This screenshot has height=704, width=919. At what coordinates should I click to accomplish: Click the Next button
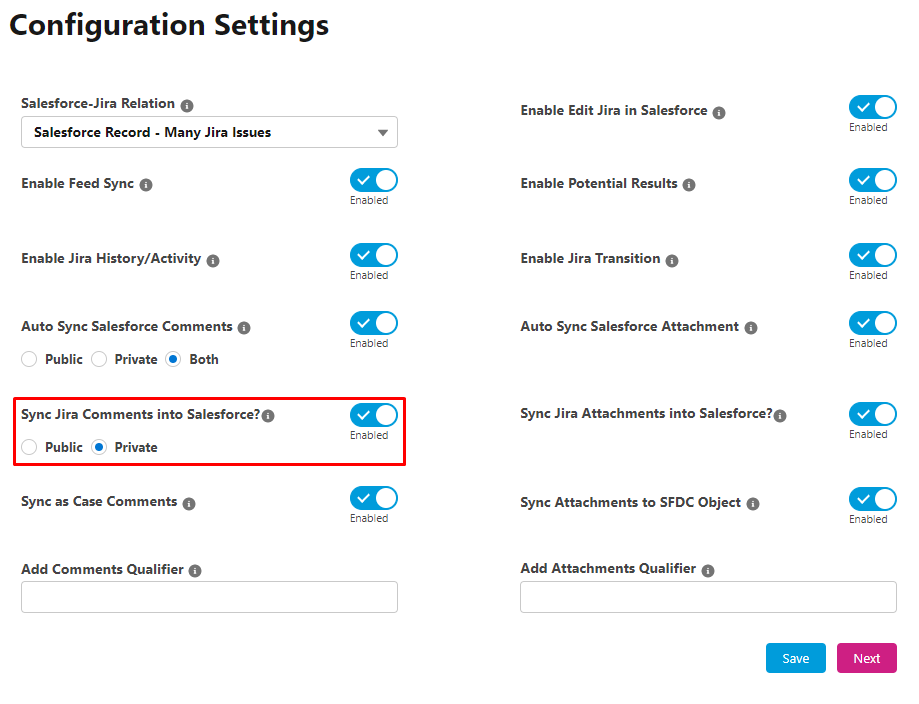866,658
